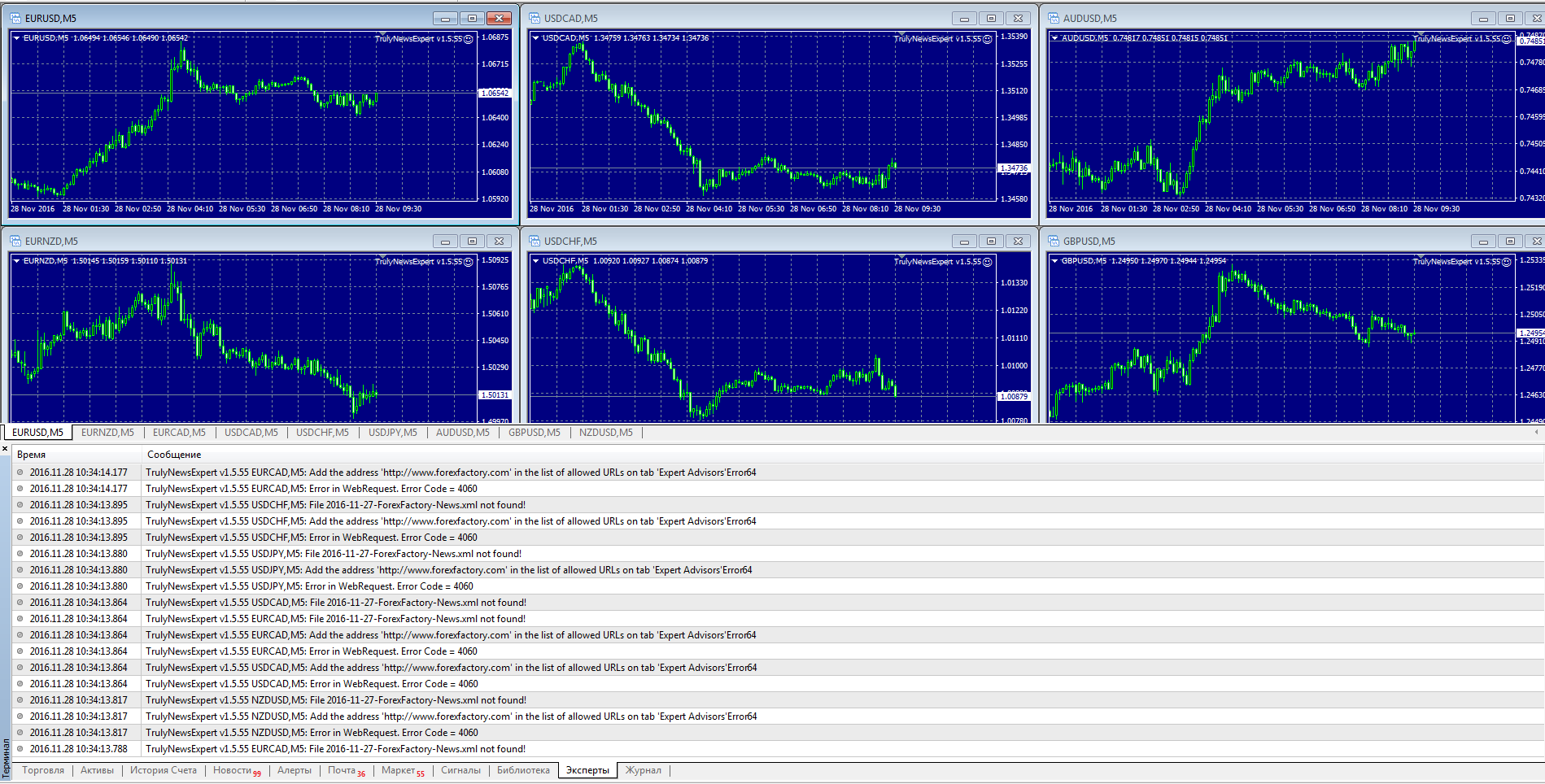Expand the AUDUSD chart triangle dropdown

(x=1054, y=38)
